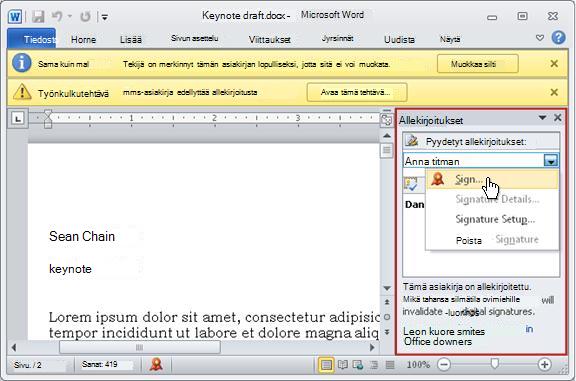Switch to Print Layout view
Viewport: 576px width, 381px height.
pyautogui.click(x=326, y=365)
